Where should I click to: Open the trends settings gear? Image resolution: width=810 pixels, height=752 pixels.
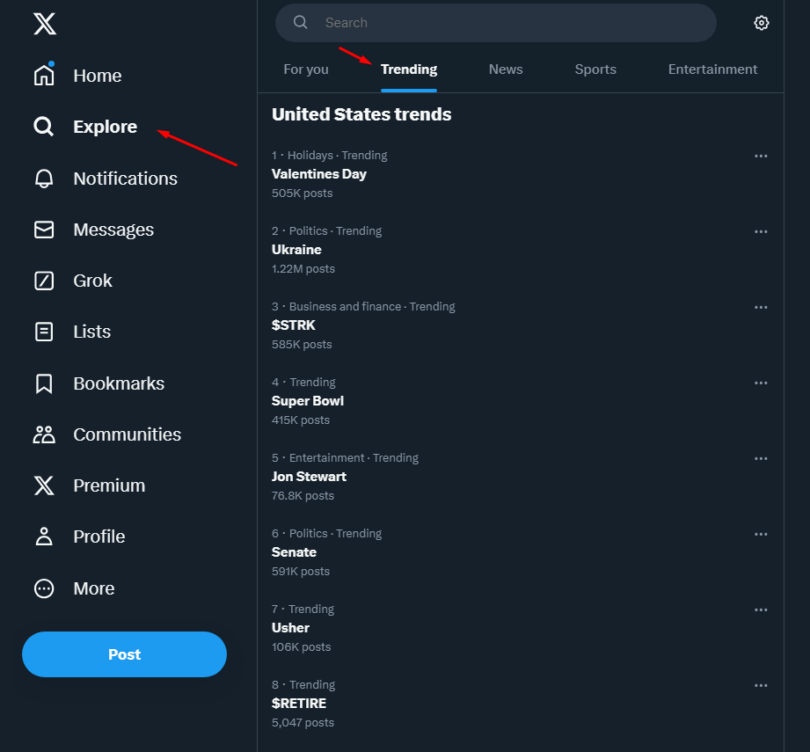point(761,22)
